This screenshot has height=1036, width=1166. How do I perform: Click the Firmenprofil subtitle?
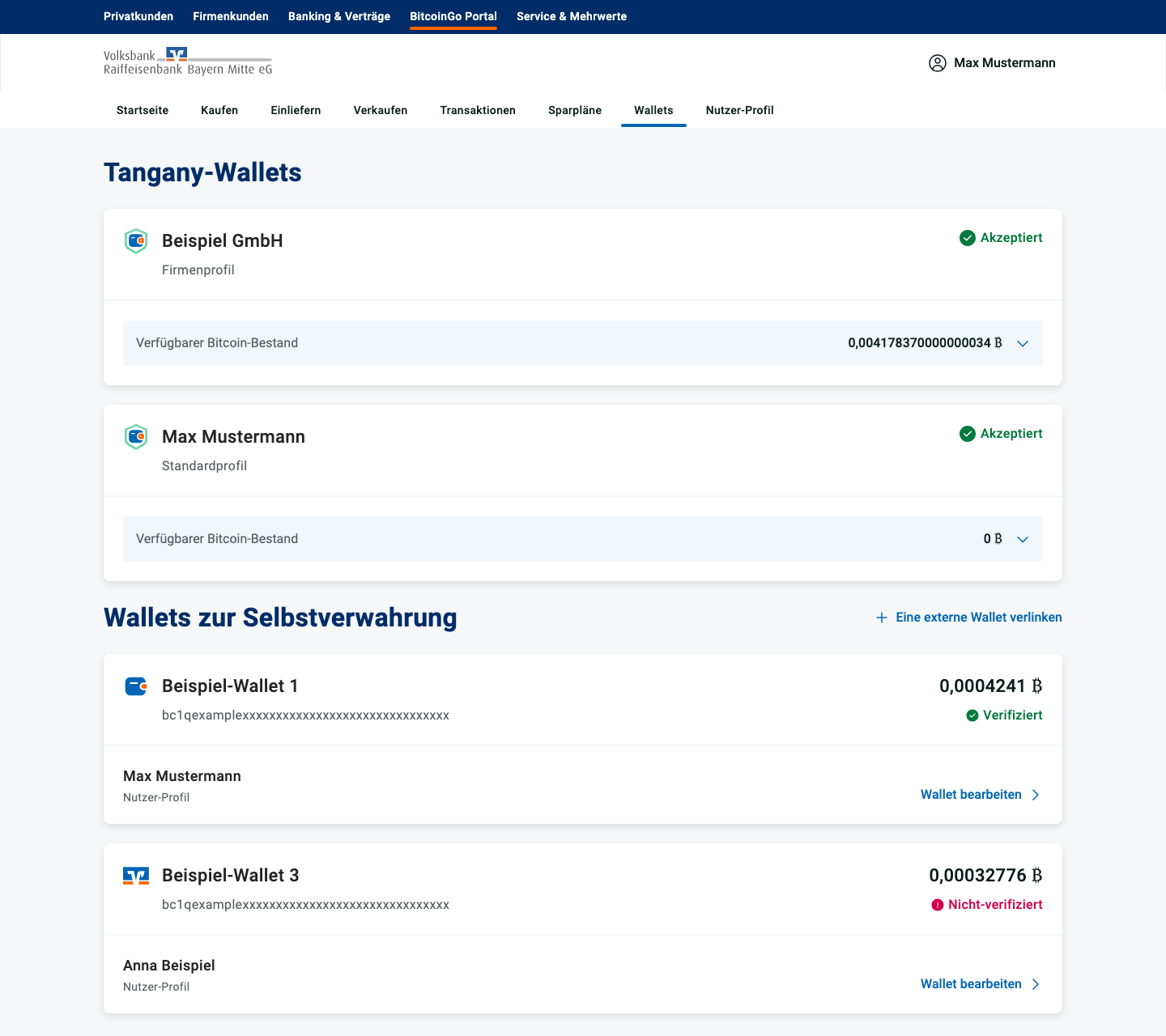pyautogui.click(x=198, y=270)
